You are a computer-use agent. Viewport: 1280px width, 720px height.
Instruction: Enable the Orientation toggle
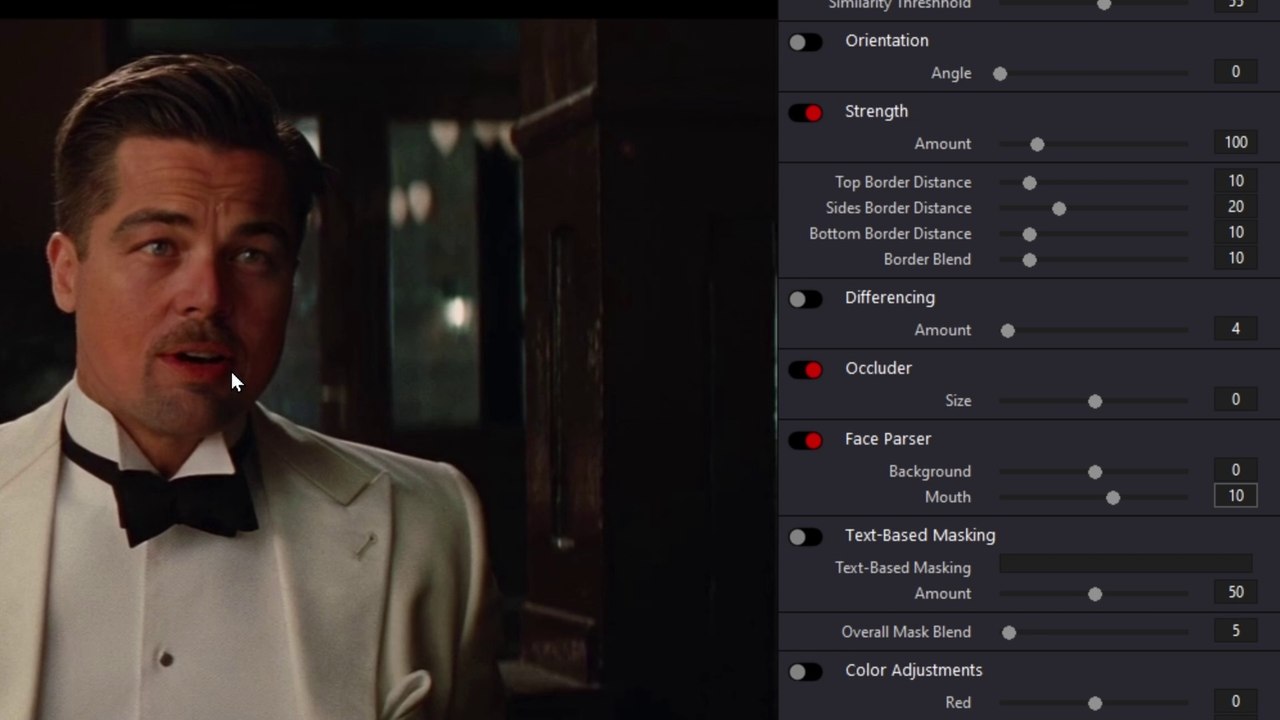[805, 42]
